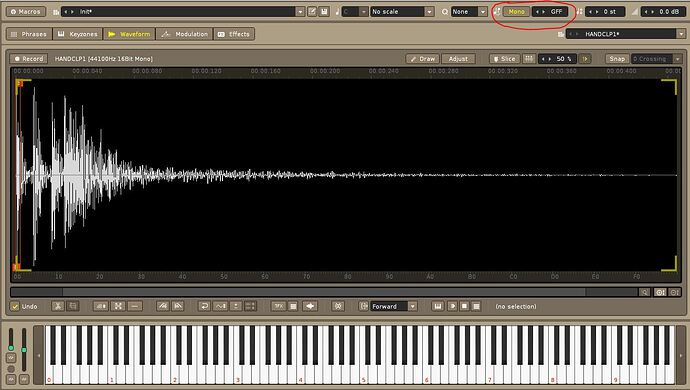This screenshot has height=390, width=690.
Task: Lower volume using 0.0 dB left arrow
Action: 646,12
